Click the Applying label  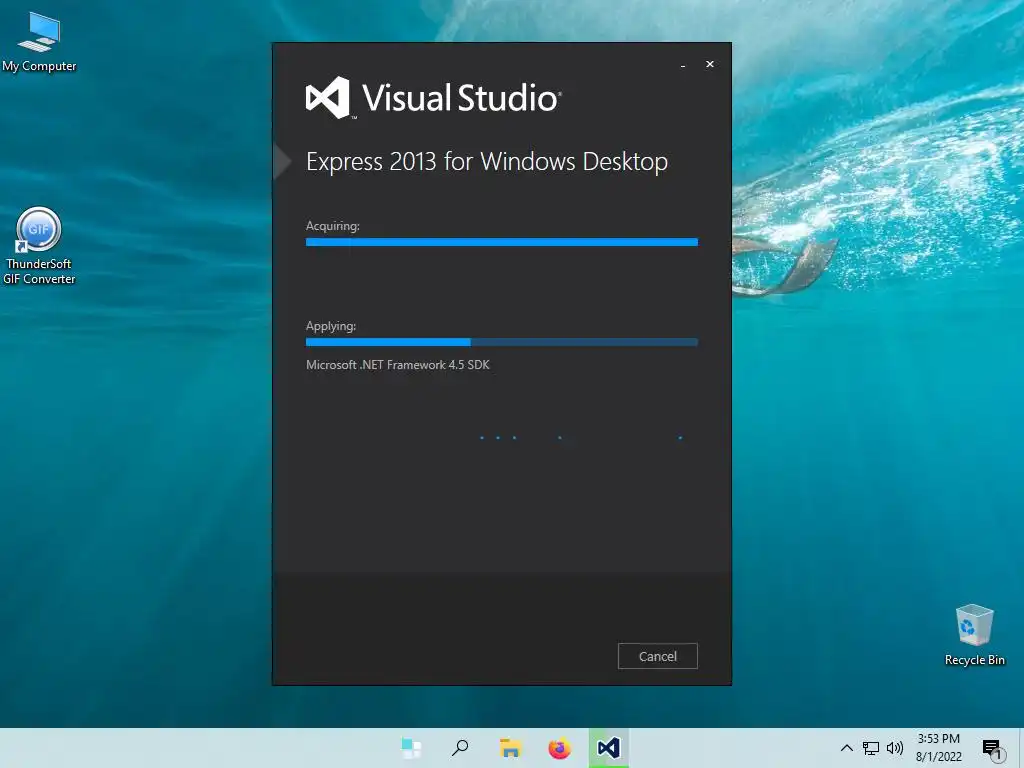[331, 326]
